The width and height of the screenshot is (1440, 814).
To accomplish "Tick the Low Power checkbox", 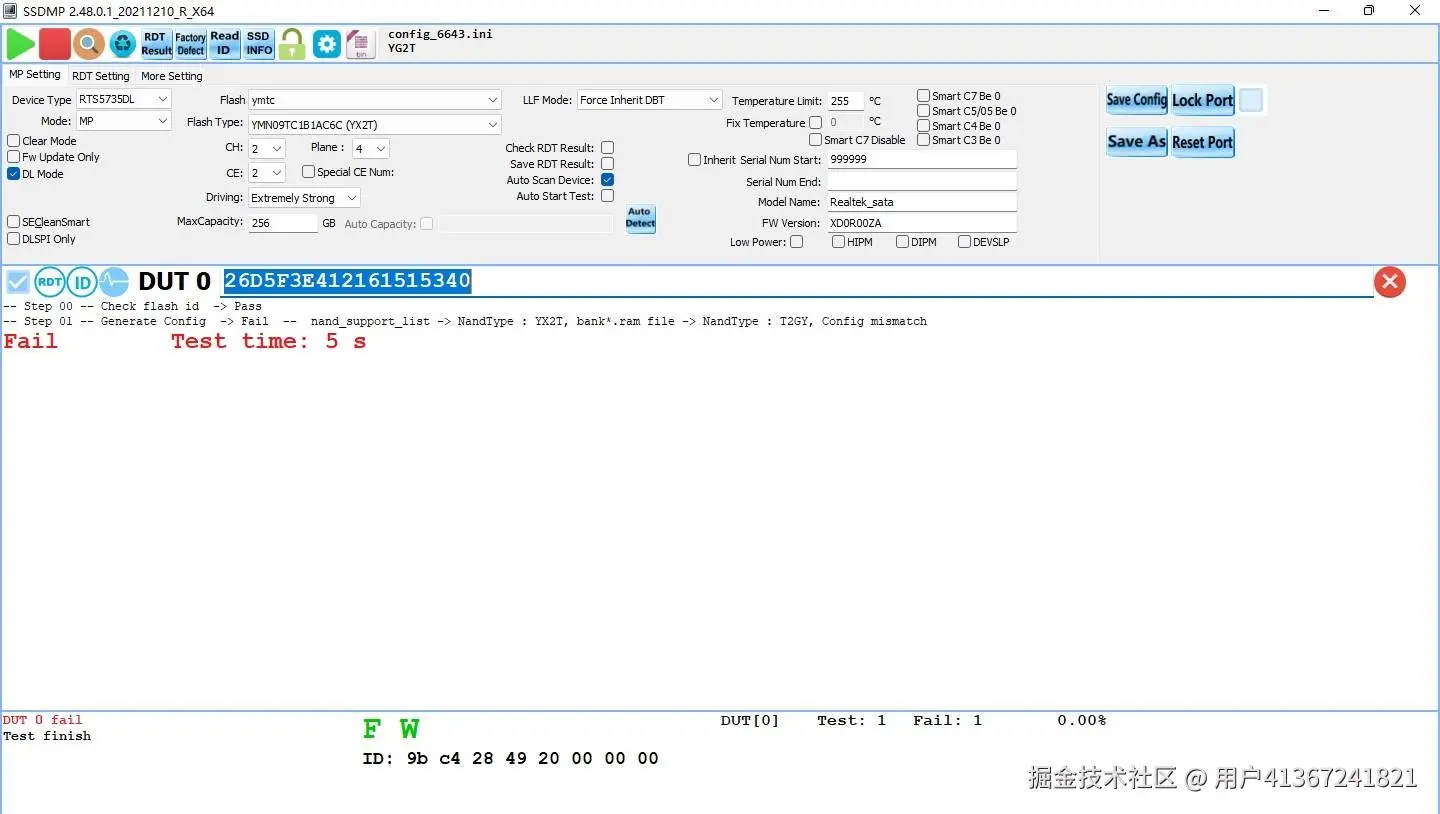I will [796, 242].
